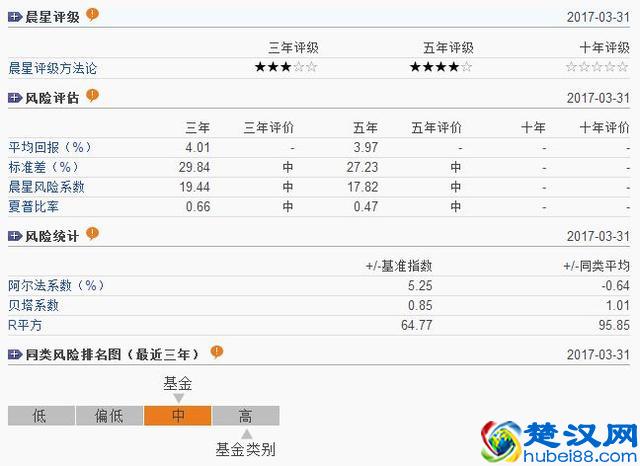Viewport: 640px width, 466px height.
Task: Click the +/-基准指数 column header
Action: coord(399,266)
